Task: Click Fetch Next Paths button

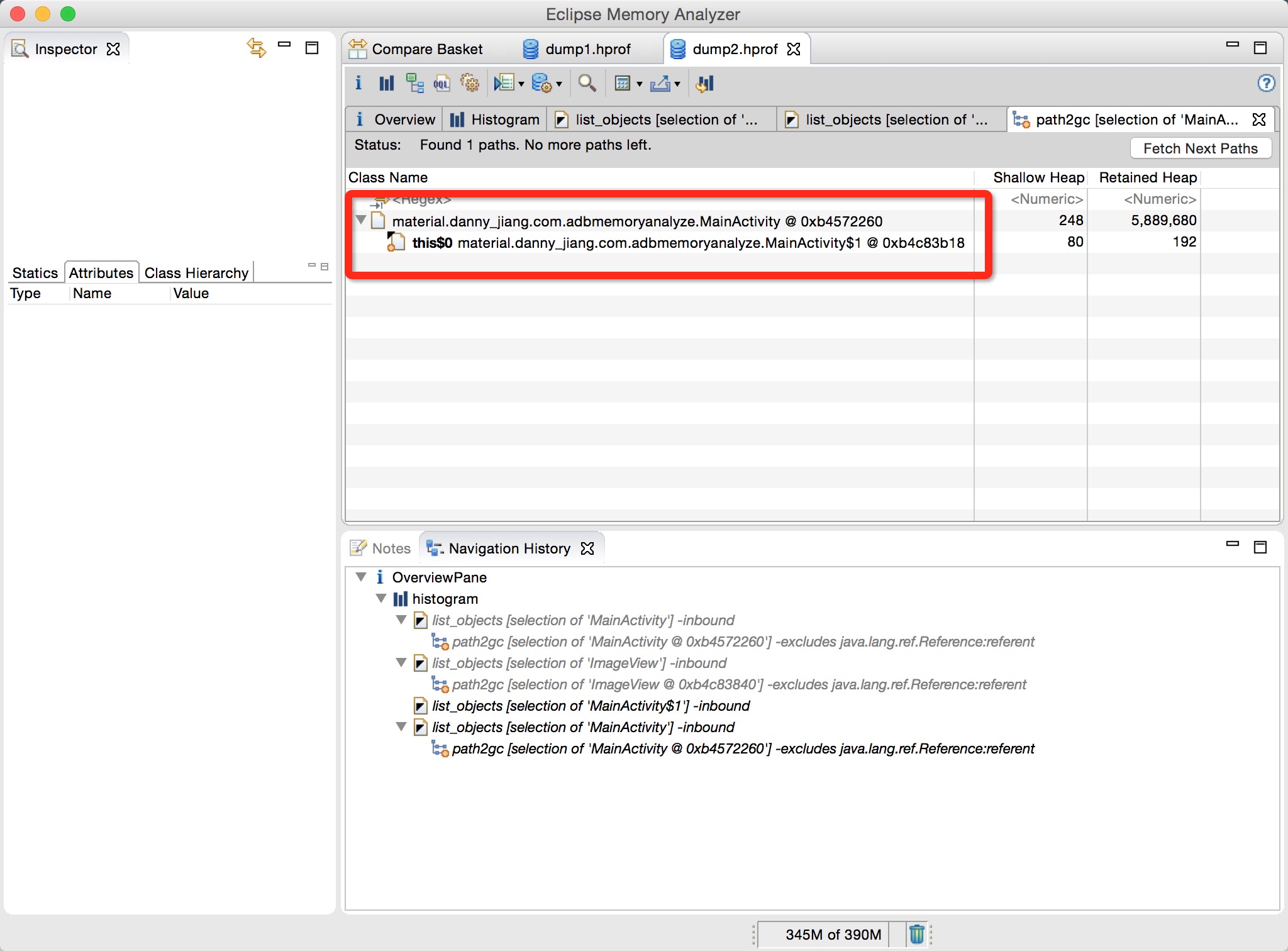Action: pos(1197,146)
